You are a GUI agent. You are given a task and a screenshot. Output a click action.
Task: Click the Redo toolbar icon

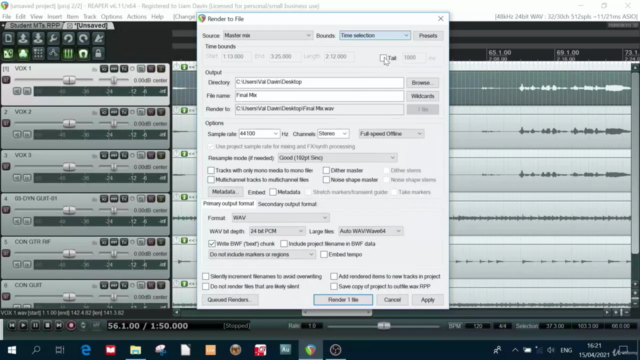click(x=83, y=38)
